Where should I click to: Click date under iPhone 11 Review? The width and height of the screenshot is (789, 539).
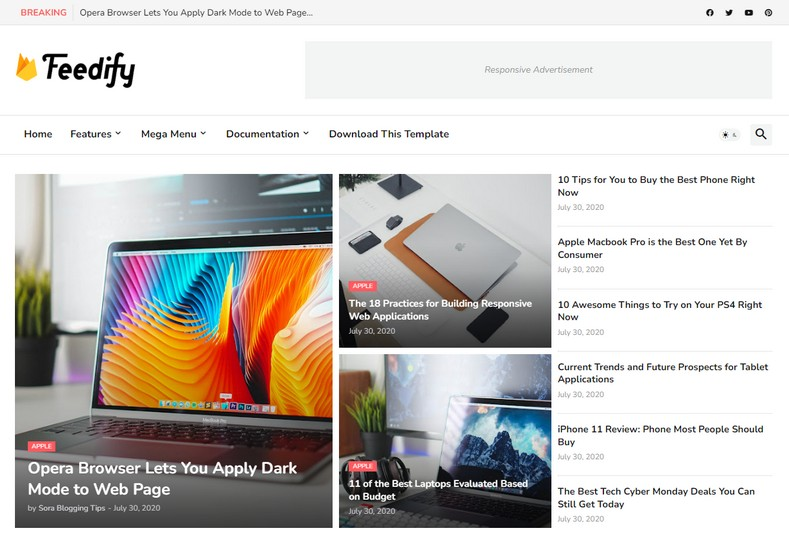(581, 457)
